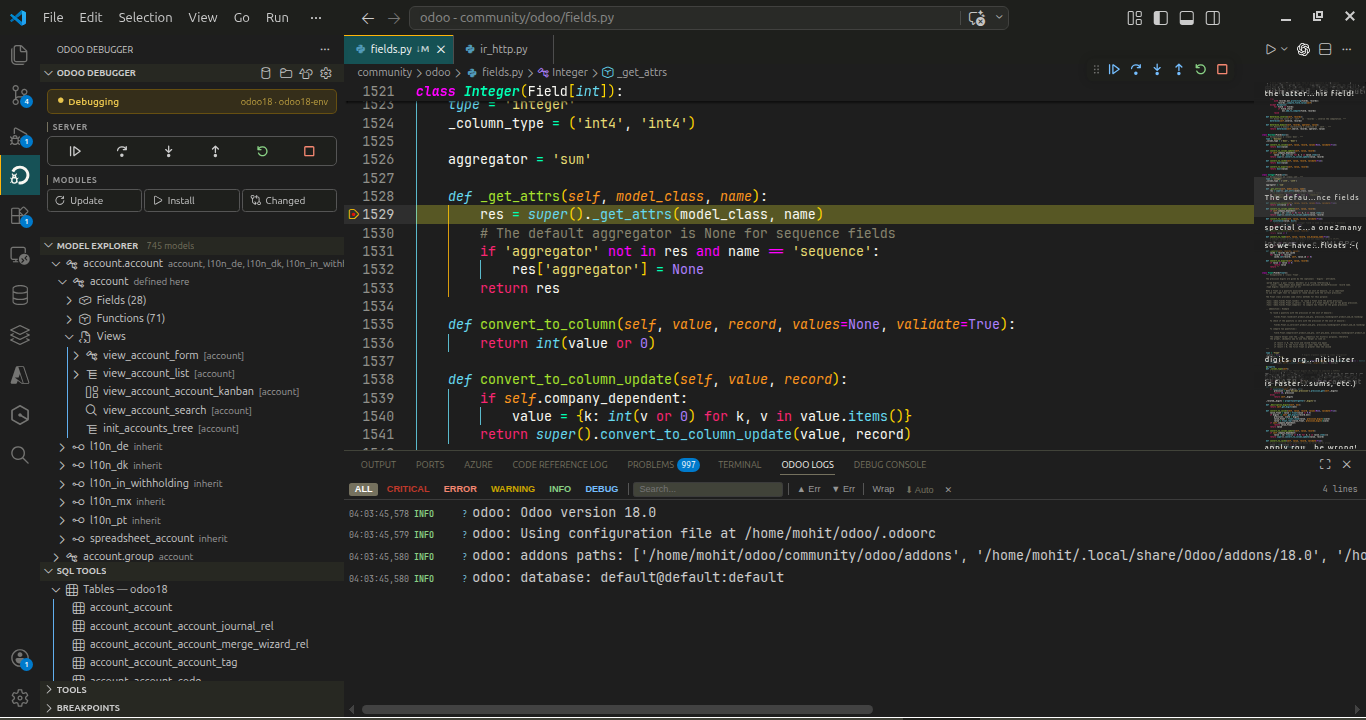The image size is (1366, 720).
Task: Toggle Auto scroll in the Odoo Logs toolbar
Action: 920,489
